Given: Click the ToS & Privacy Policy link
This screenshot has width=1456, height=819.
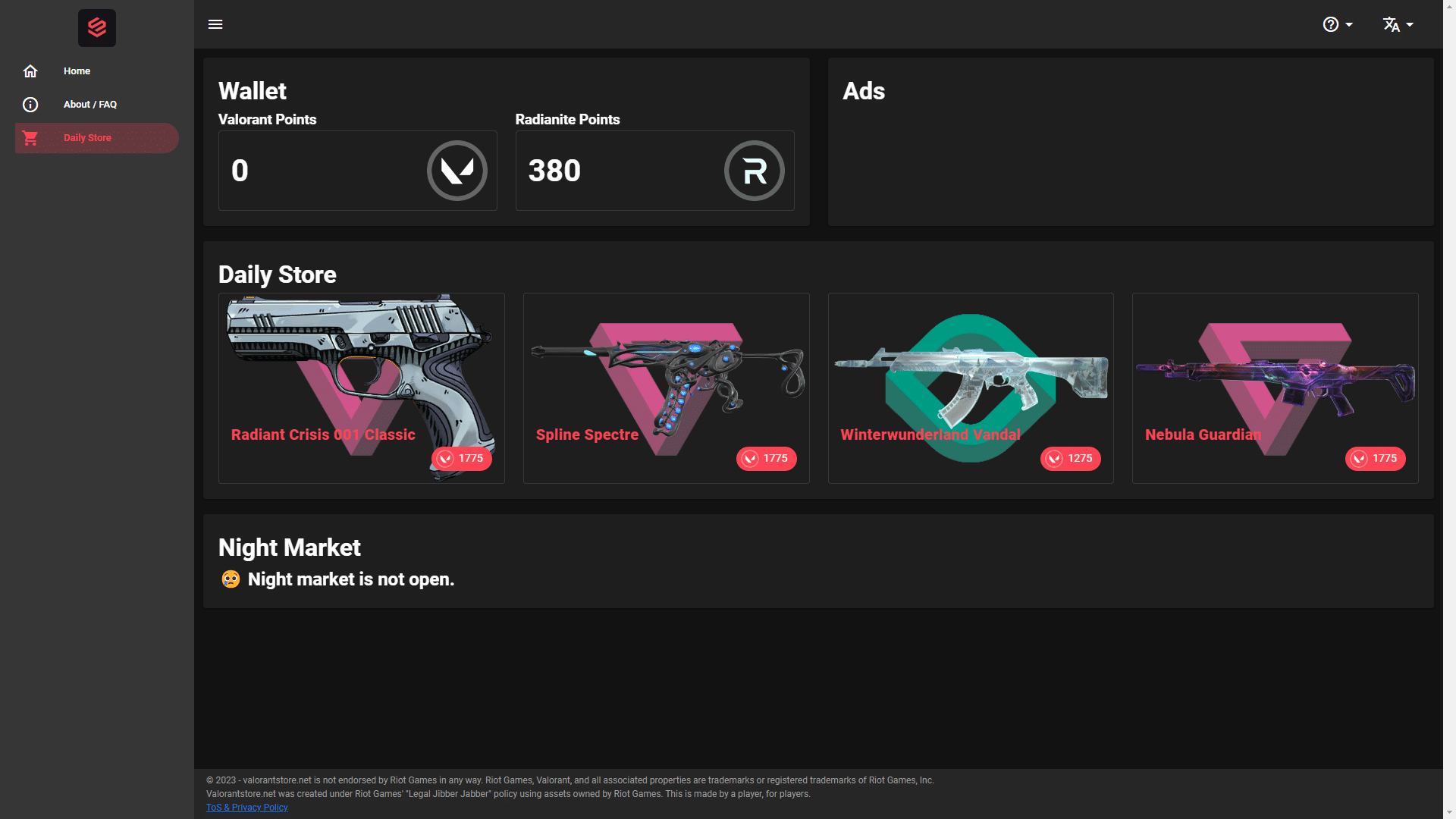Looking at the screenshot, I should 247,807.
